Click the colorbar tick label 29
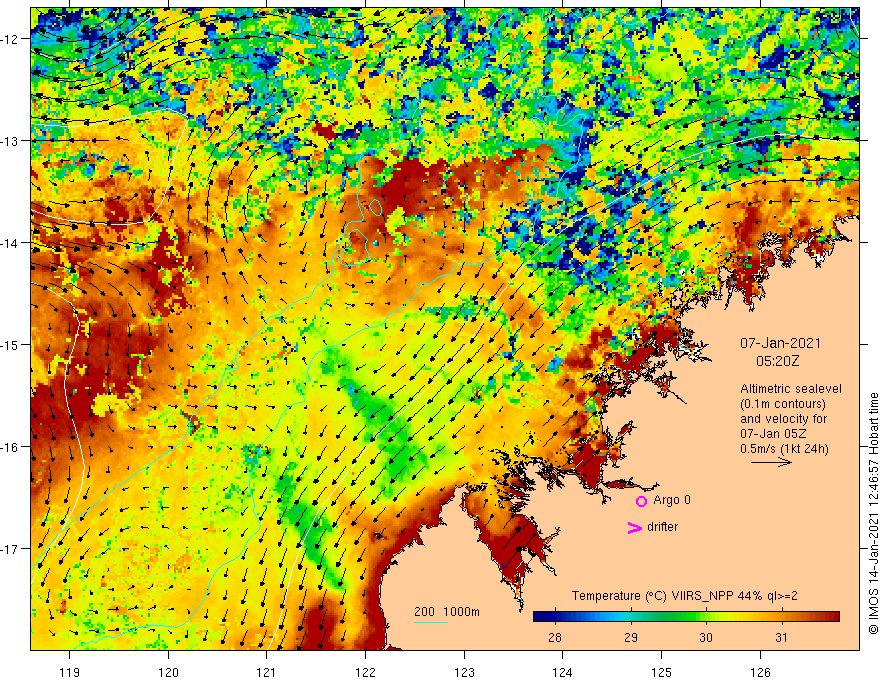Screen dimensions: 880x680 pos(631,637)
